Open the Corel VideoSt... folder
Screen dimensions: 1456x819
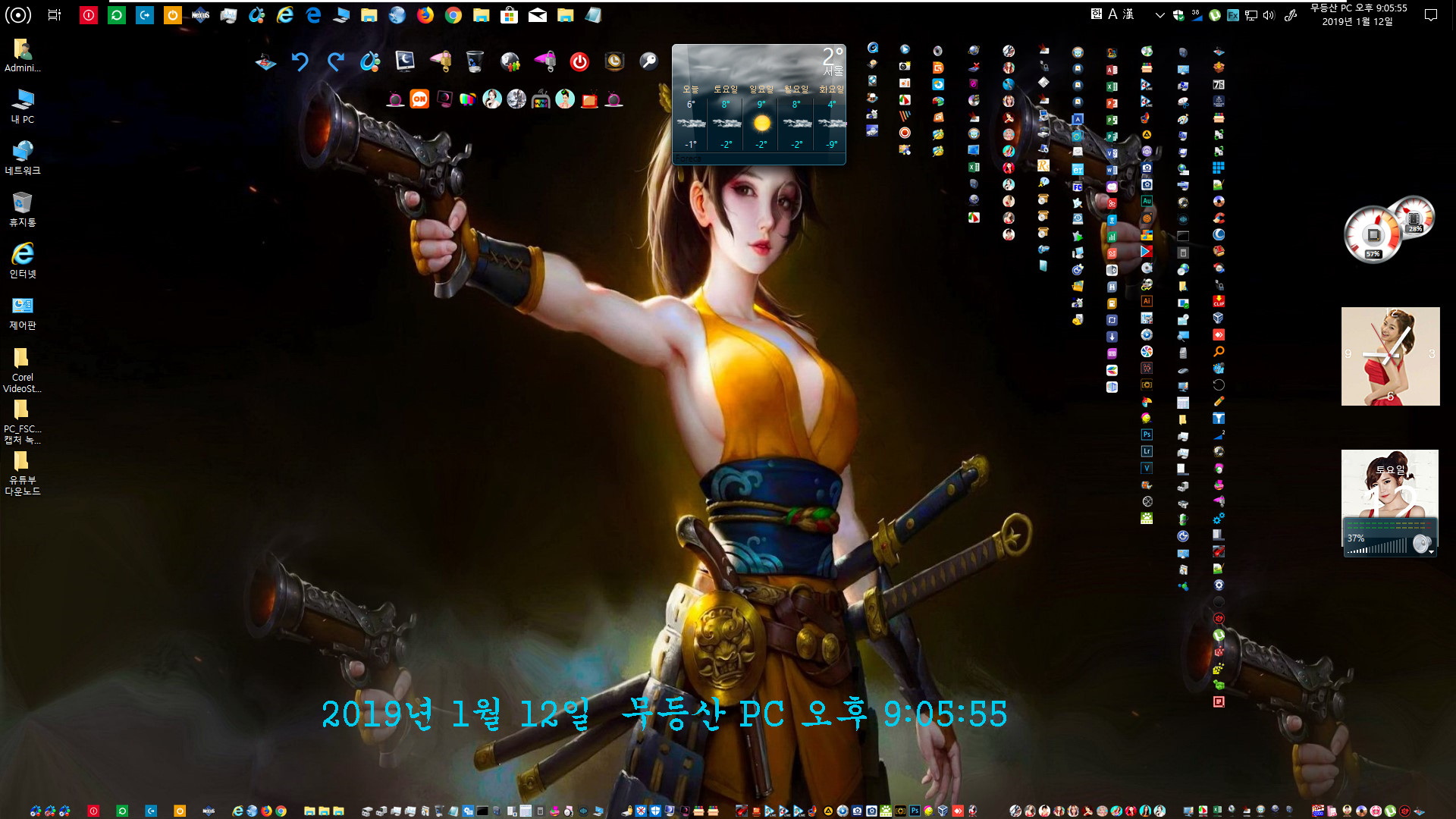(23, 370)
